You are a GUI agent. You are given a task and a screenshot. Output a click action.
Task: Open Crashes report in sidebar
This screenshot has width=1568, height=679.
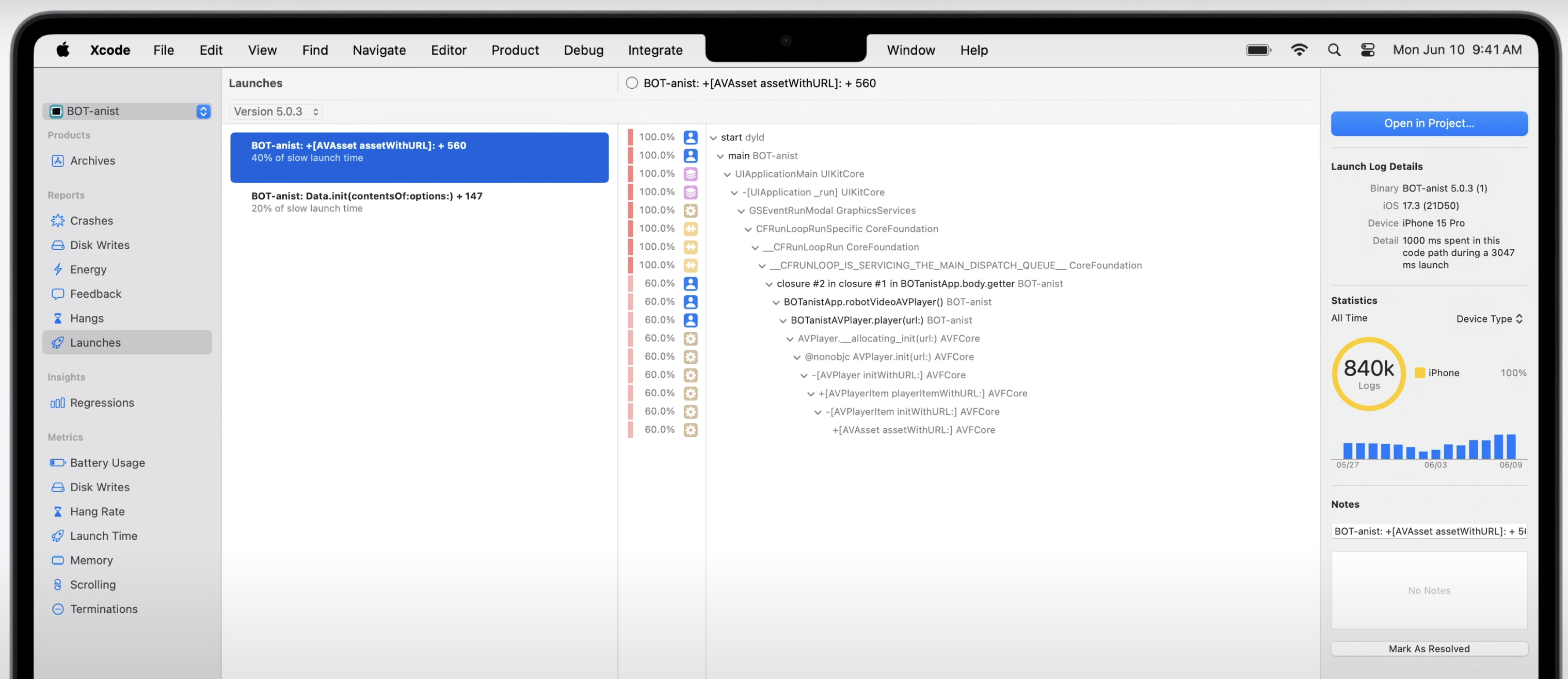pyautogui.click(x=91, y=221)
